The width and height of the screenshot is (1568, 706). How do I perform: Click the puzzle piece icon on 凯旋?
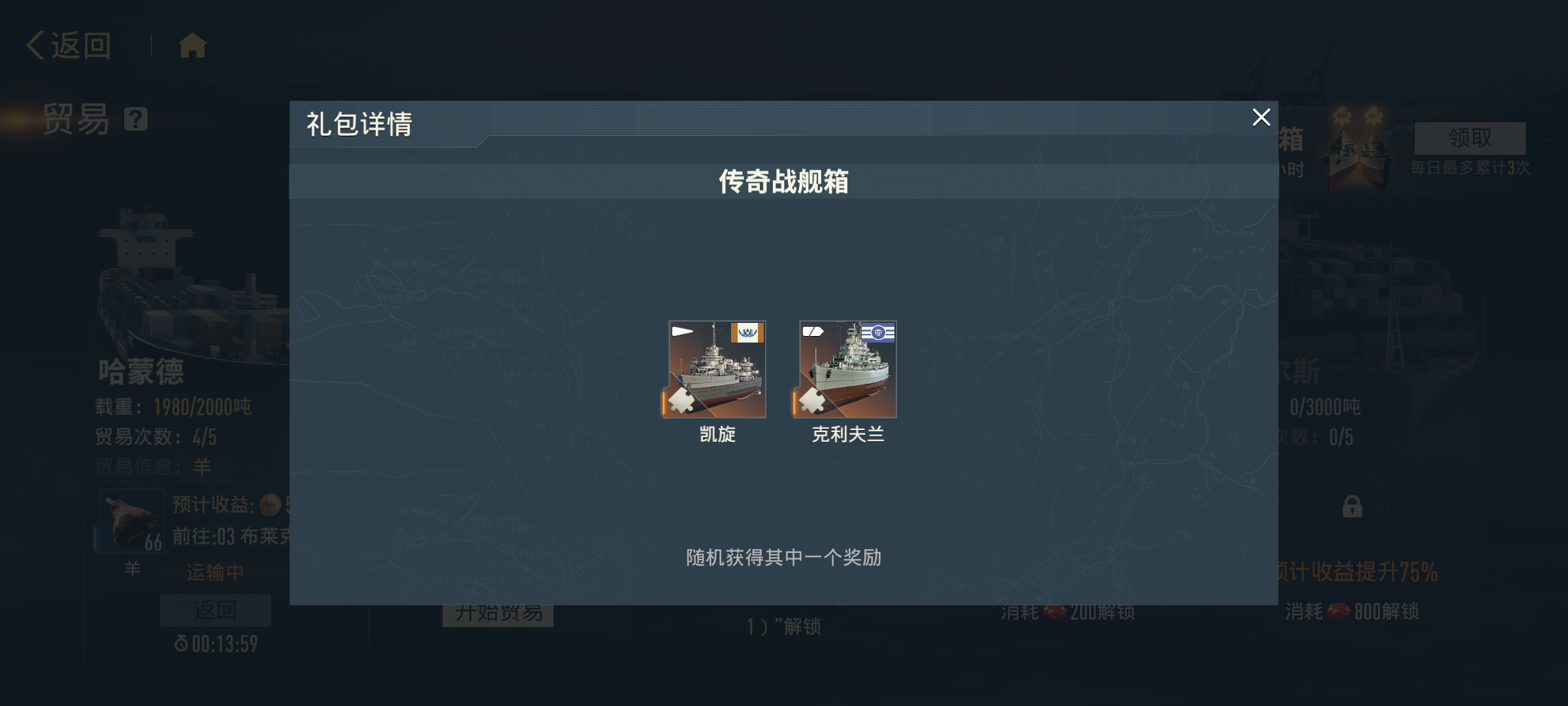coord(681,401)
